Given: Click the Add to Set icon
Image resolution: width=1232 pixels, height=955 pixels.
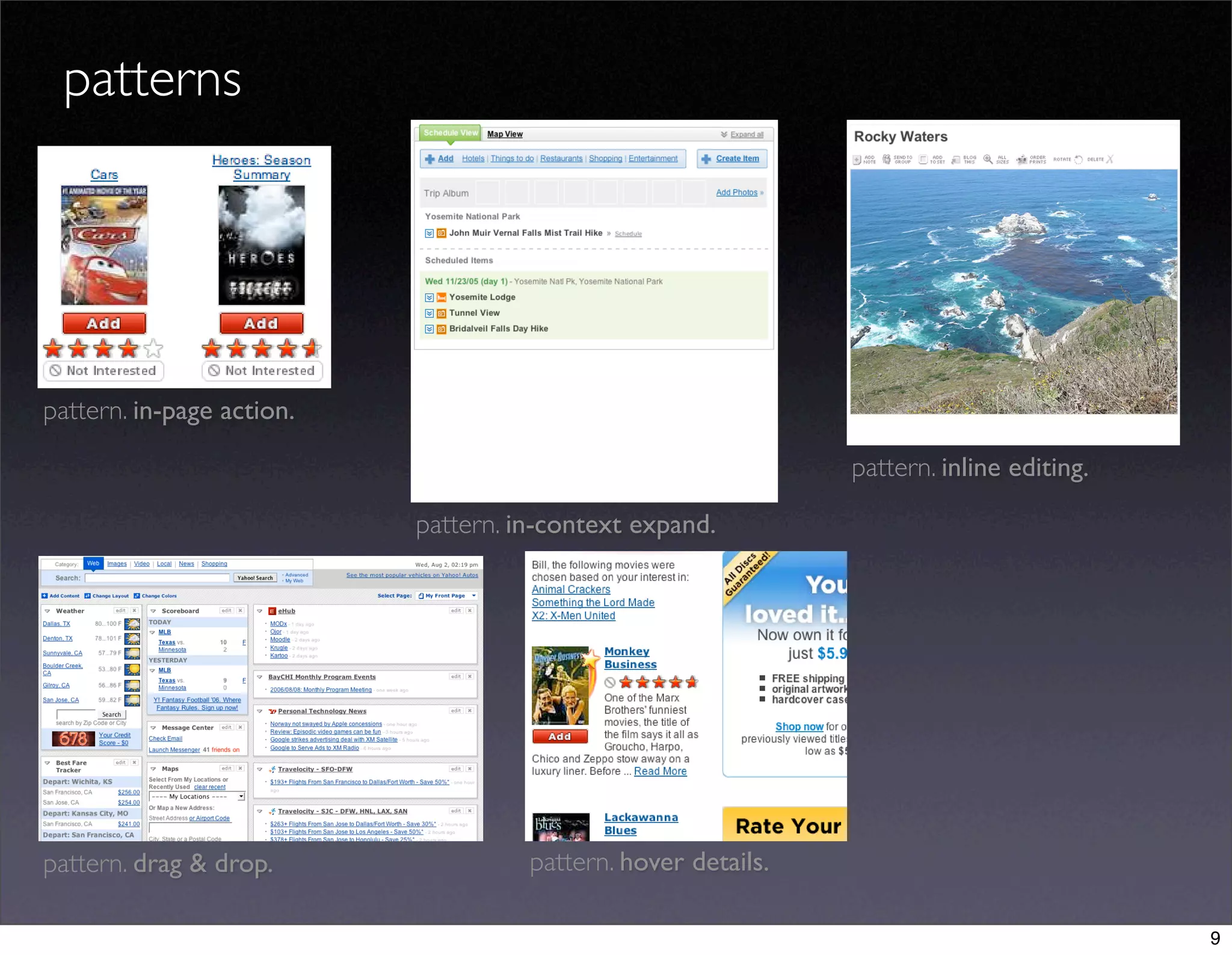Looking at the screenshot, I should tap(923, 159).
